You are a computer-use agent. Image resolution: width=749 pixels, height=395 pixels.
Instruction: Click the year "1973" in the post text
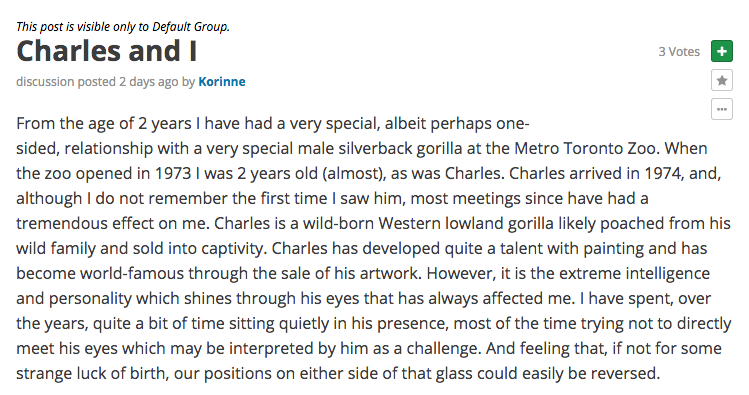tap(173, 173)
